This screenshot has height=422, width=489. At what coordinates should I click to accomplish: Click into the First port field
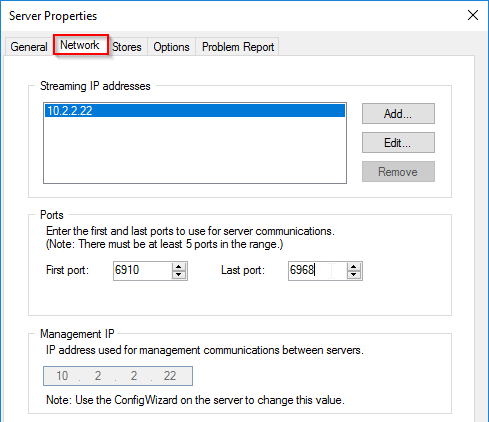tap(143, 270)
